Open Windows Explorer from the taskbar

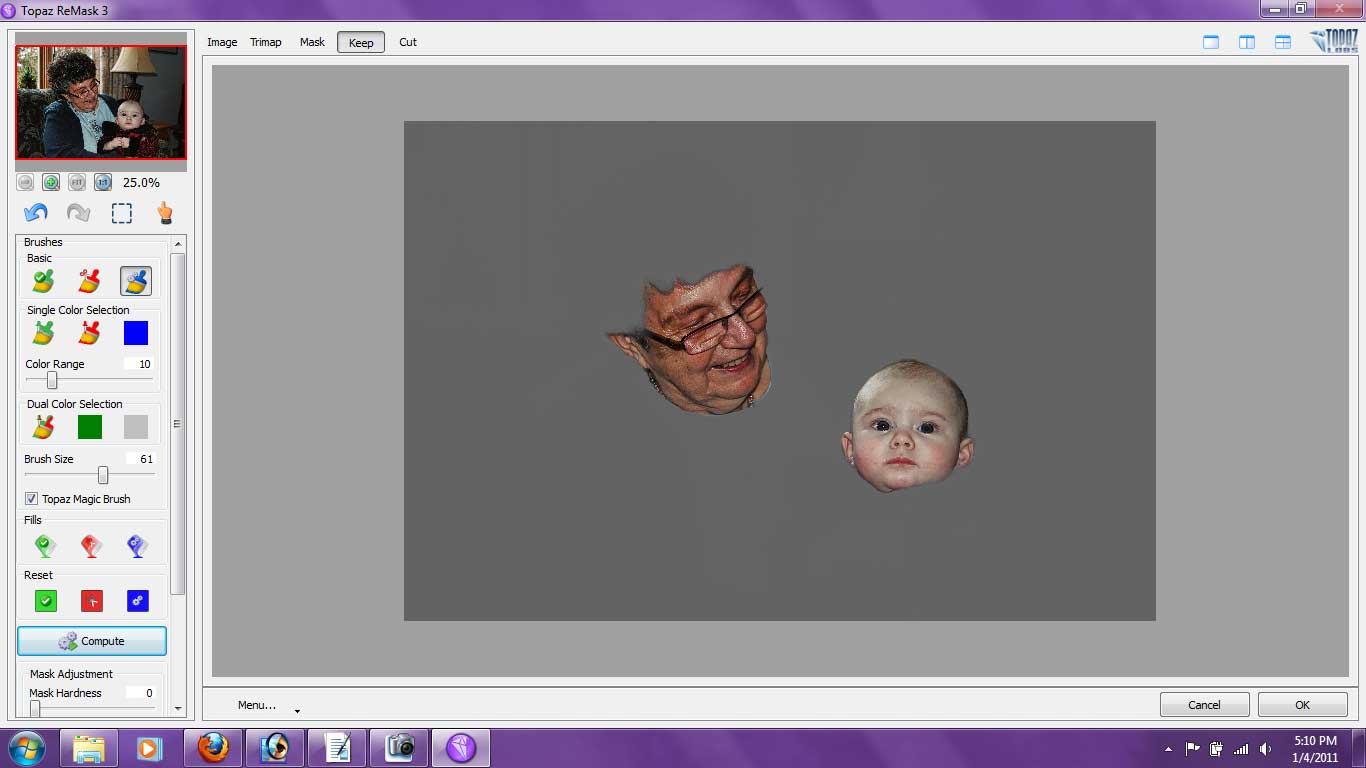click(x=89, y=748)
